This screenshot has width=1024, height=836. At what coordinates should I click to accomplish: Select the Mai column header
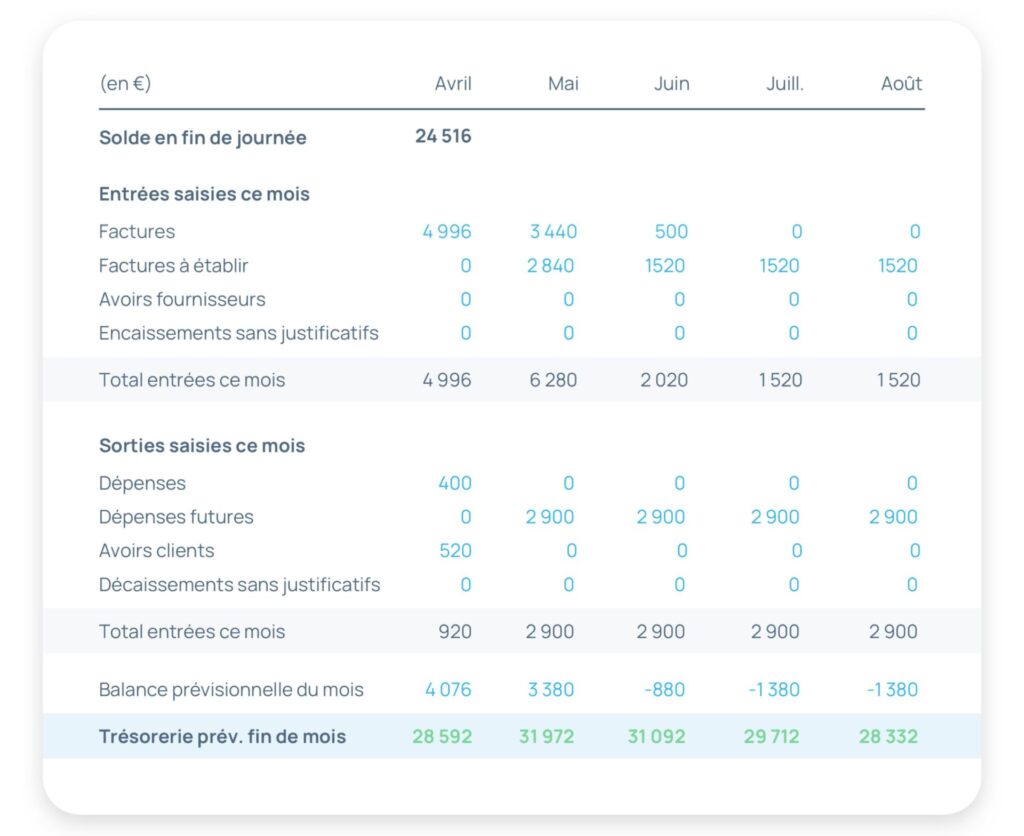[x=563, y=84]
